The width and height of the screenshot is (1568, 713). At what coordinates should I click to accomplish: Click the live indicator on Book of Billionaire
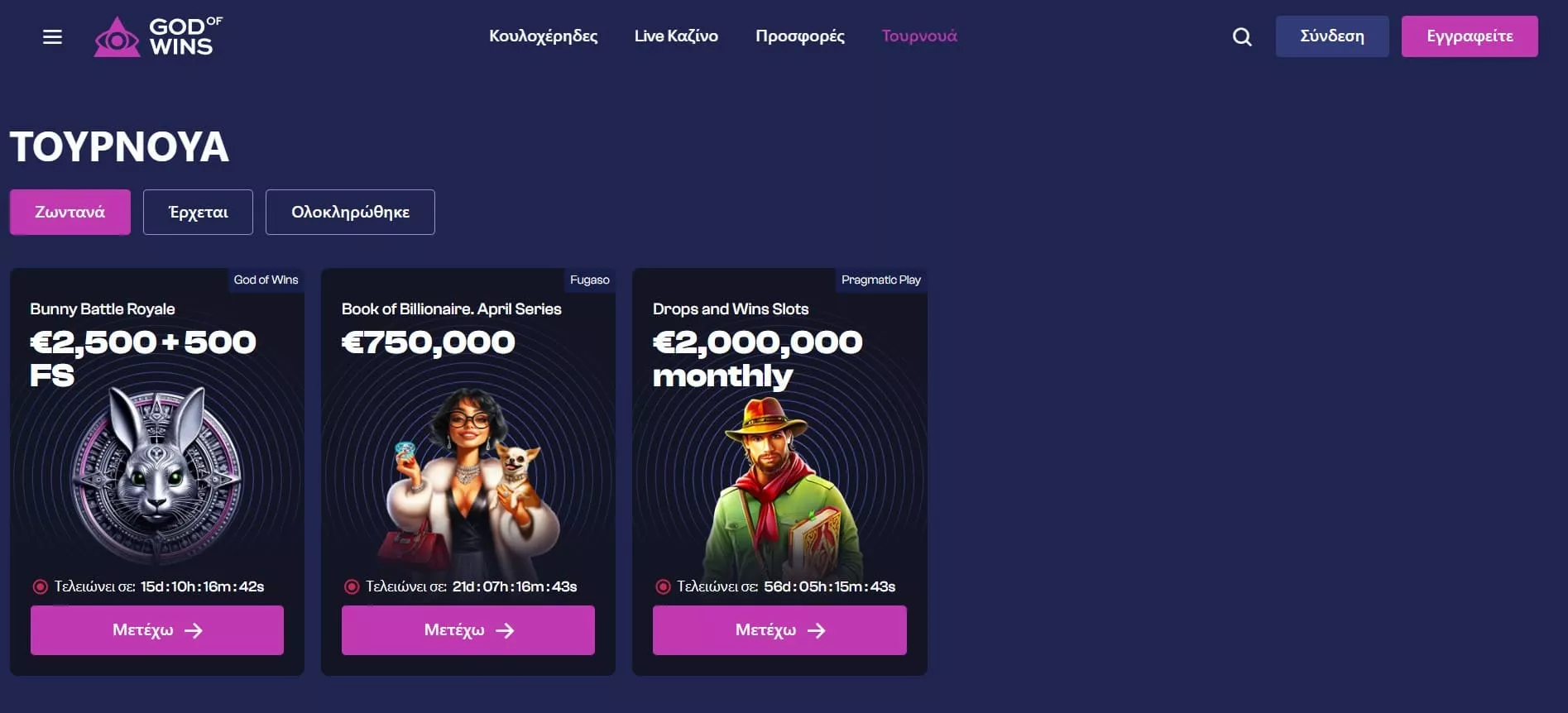(352, 586)
